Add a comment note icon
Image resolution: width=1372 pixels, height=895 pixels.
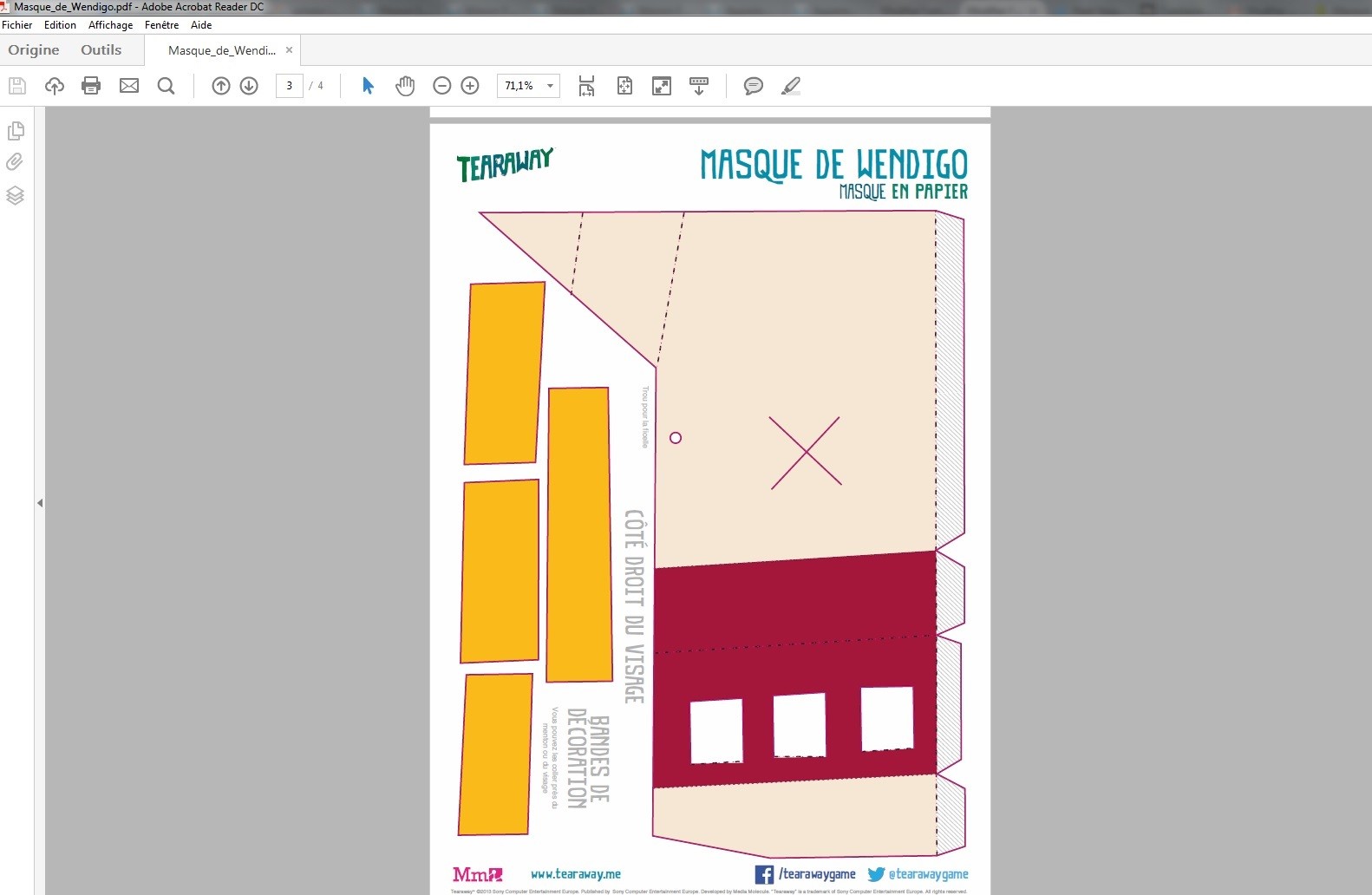pyautogui.click(x=753, y=86)
